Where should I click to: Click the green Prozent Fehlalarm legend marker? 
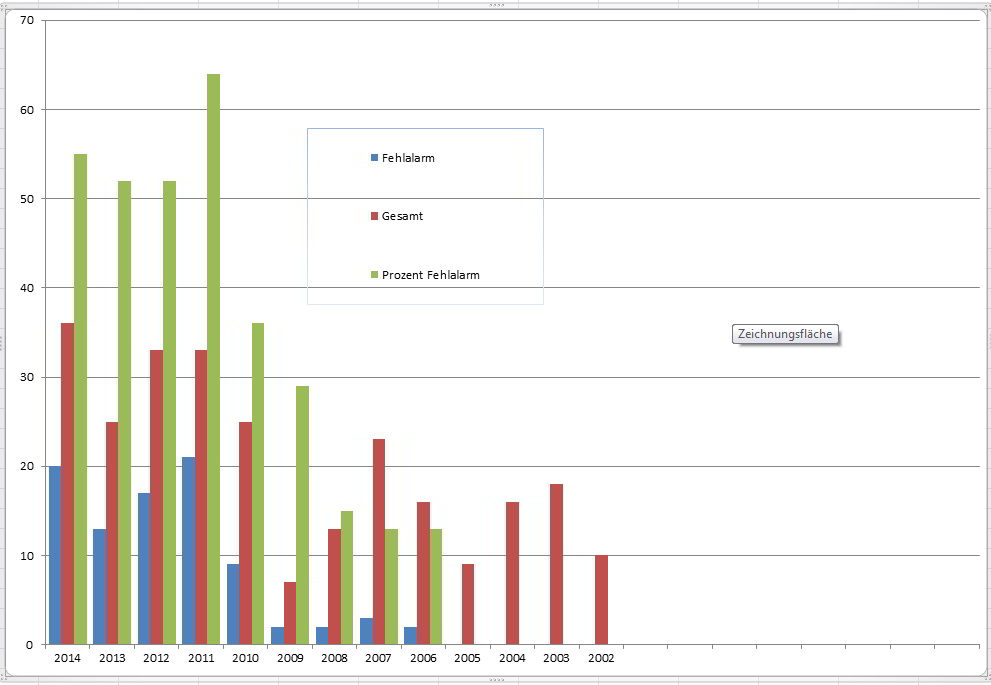point(375,275)
